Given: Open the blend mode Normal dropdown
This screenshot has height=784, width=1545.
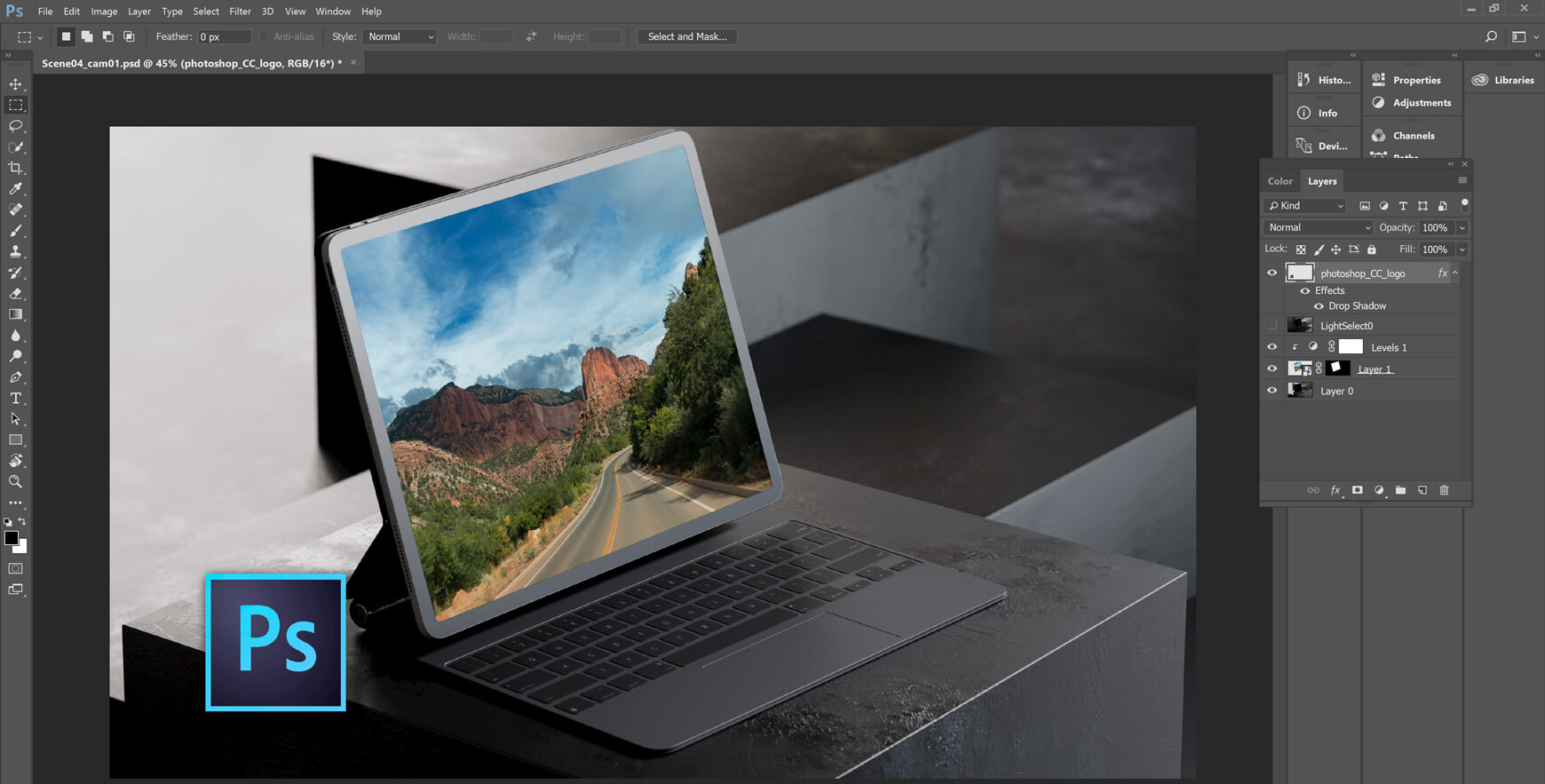Looking at the screenshot, I should [x=1319, y=228].
